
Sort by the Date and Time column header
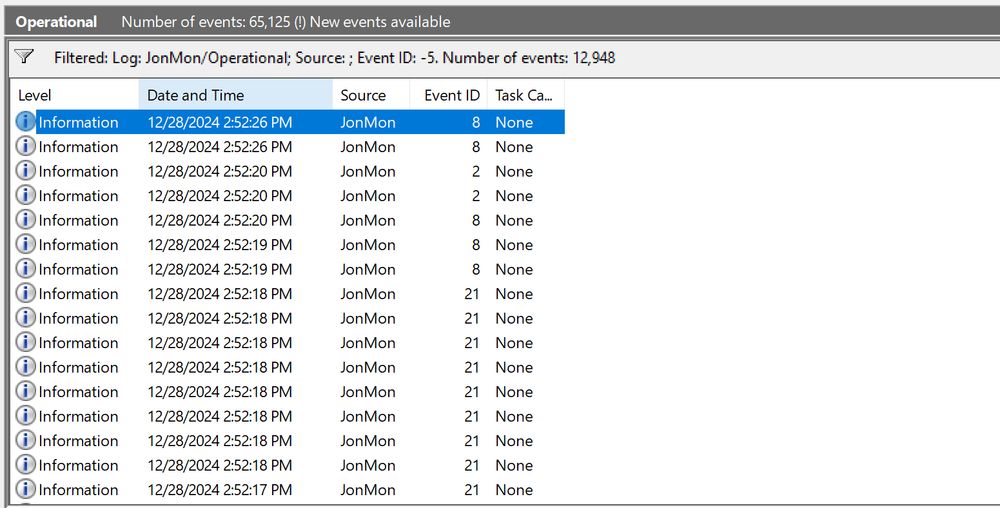(235, 95)
